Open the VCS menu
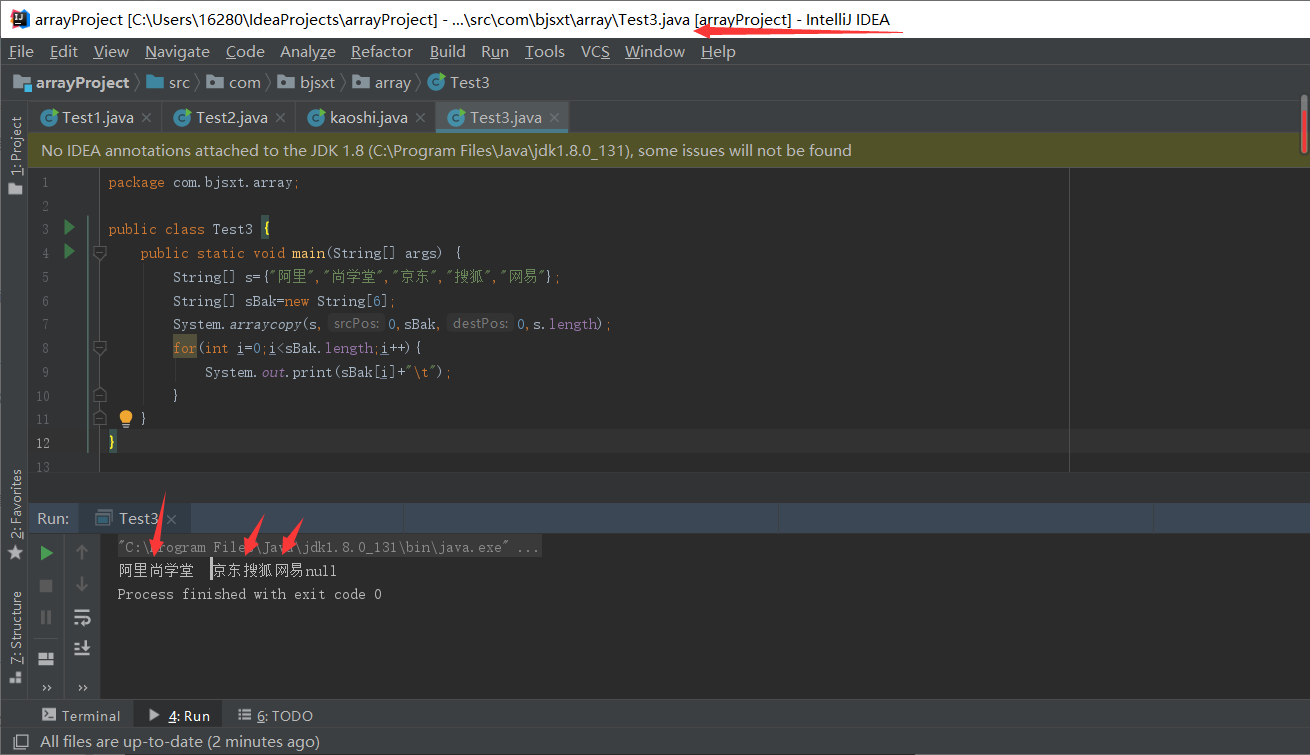The height and width of the screenshot is (755, 1310). tap(595, 52)
